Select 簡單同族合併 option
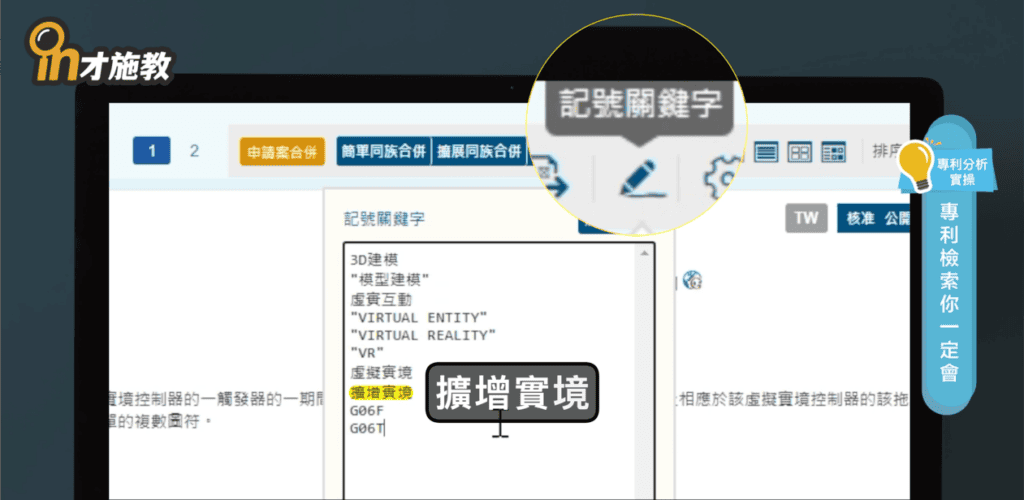 (383, 152)
